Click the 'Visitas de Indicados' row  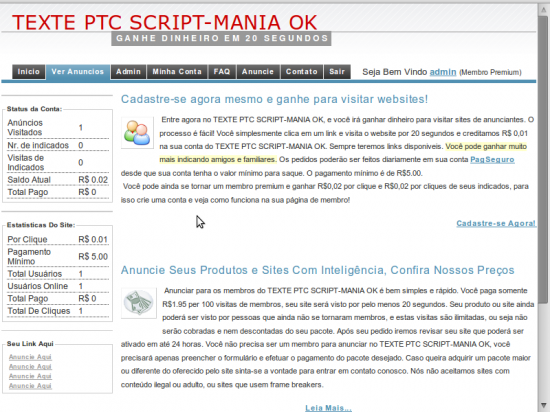[x=58, y=163]
